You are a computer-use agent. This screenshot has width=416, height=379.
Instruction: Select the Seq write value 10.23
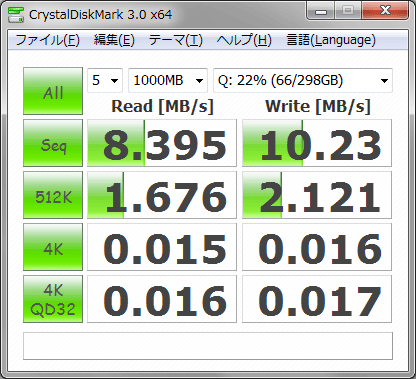click(317, 143)
